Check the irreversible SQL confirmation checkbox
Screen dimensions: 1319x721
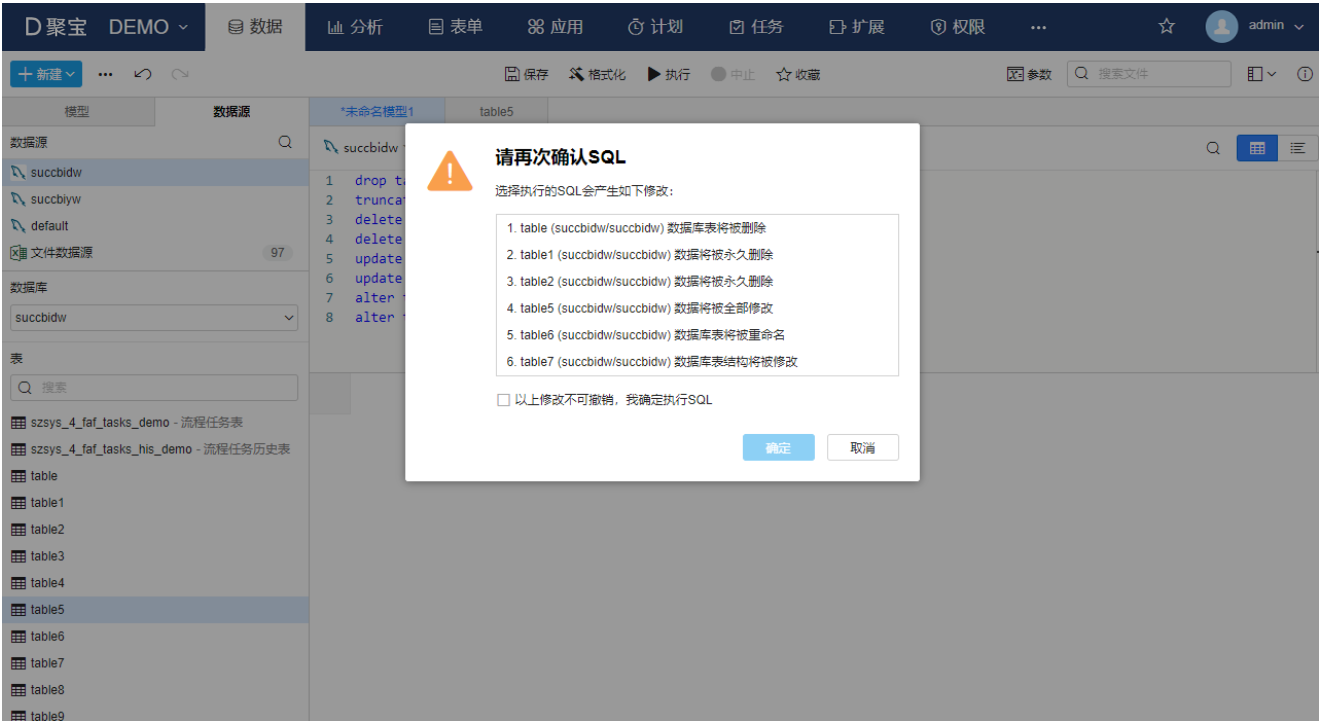(x=503, y=400)
